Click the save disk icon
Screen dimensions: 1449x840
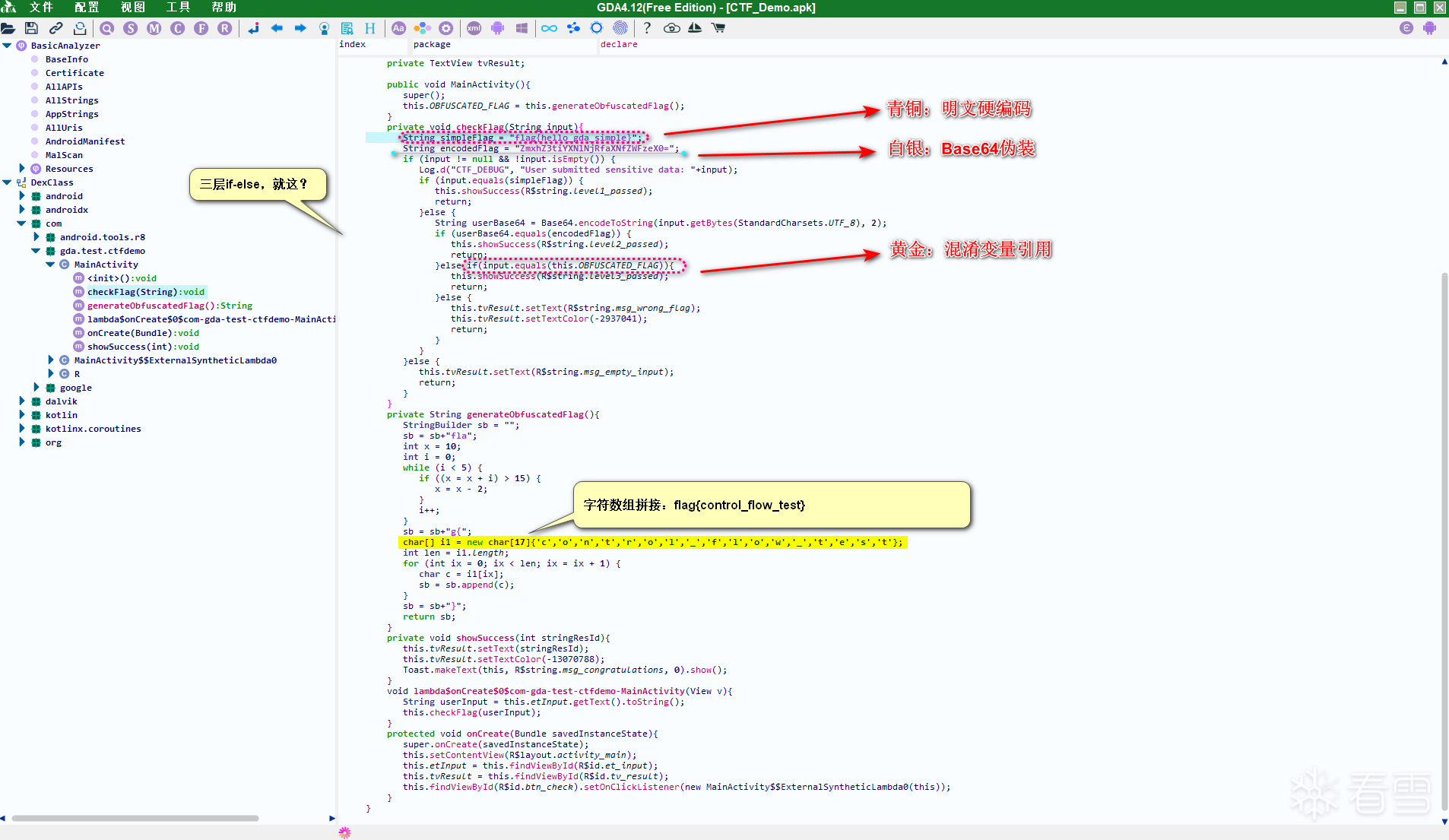[x=31, y=28]
